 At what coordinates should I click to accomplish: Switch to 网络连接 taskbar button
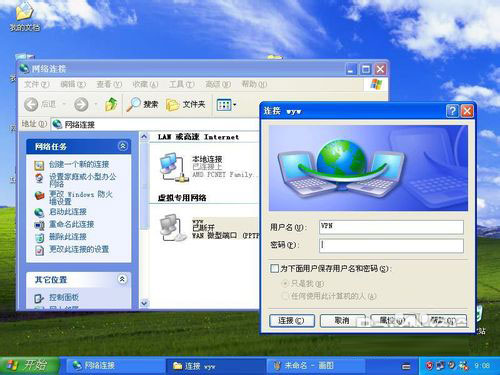tap(115, 366)
